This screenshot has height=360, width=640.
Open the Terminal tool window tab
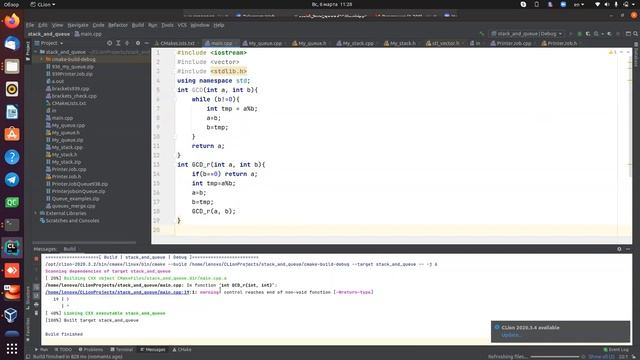click(122, 349)
